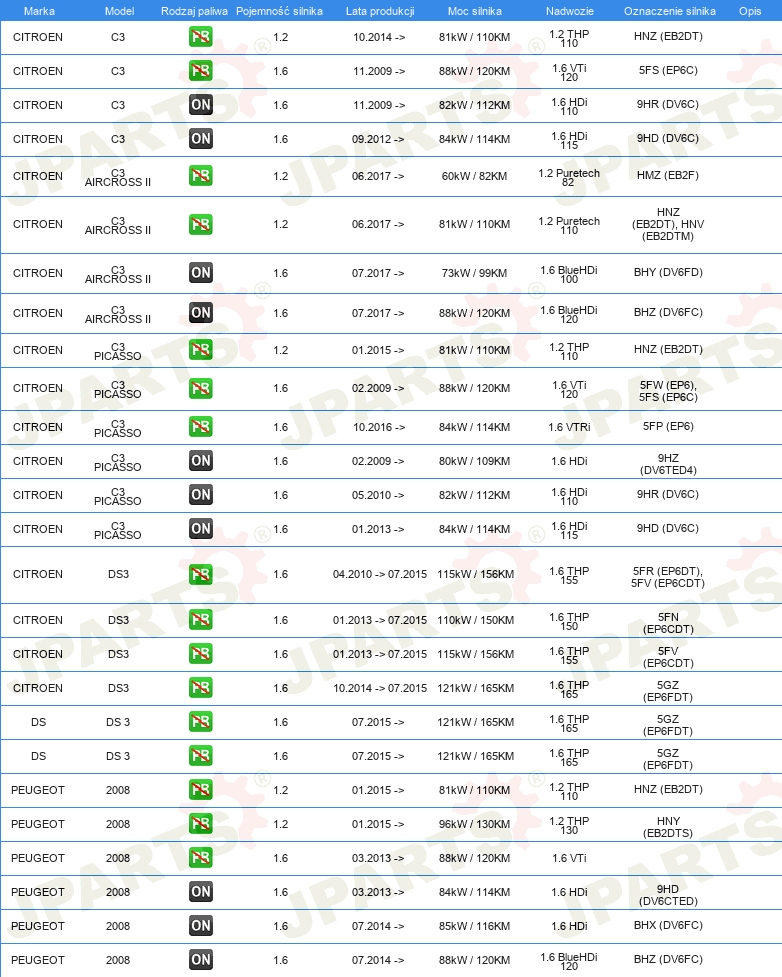The width and height of the screenshot is (782, 977).
Task: Select the cell '85kW / 116KM'
Action: click(474, 926)
